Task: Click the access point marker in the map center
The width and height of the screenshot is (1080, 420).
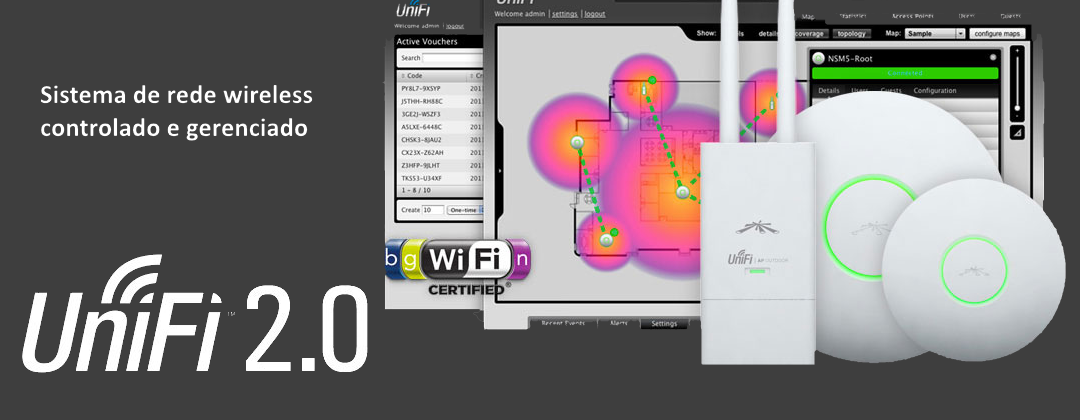Action: pos(682,192)
